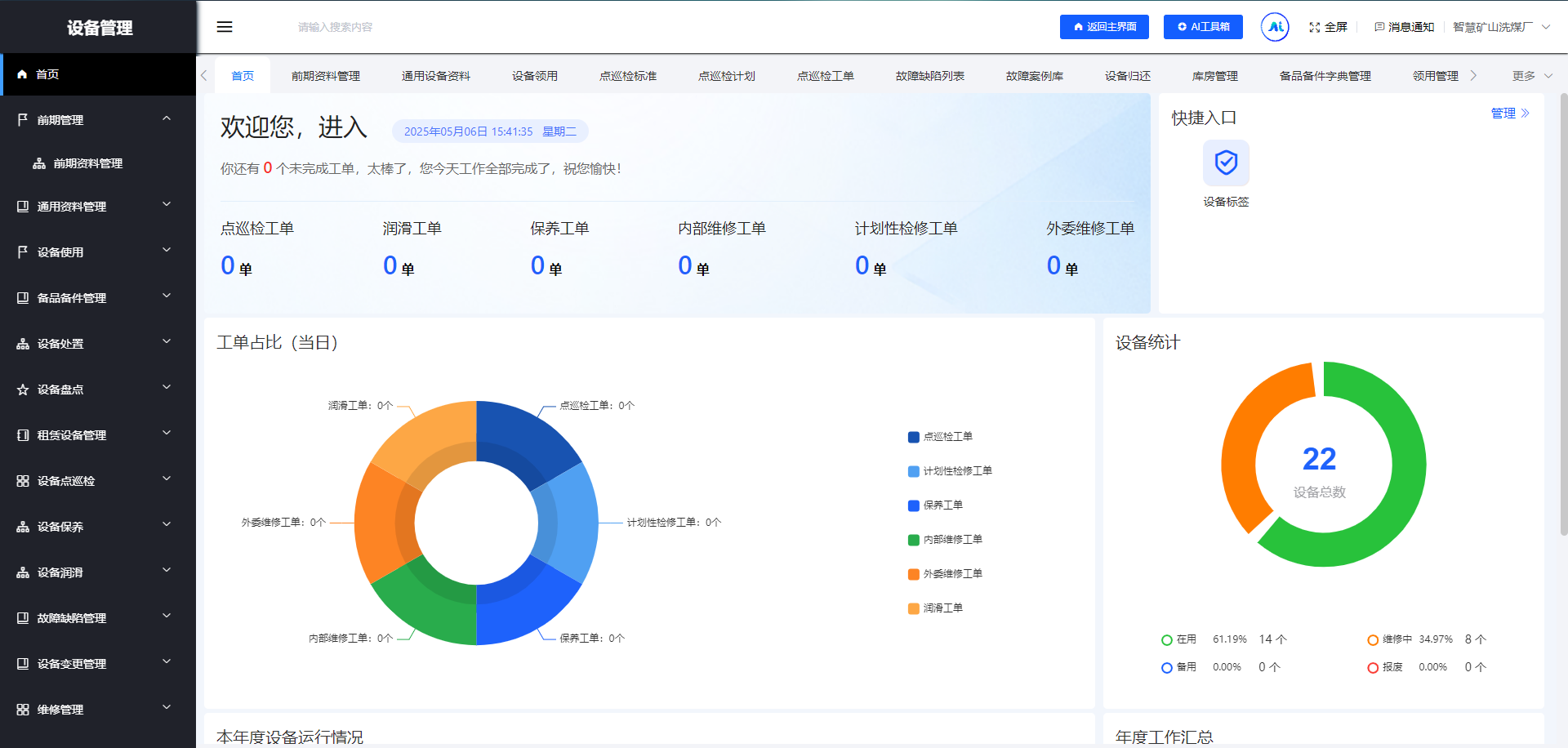Toggle 润滑工单 legend entry
Viewport: 1568px width, 748px height.
[x=935, y=608]
